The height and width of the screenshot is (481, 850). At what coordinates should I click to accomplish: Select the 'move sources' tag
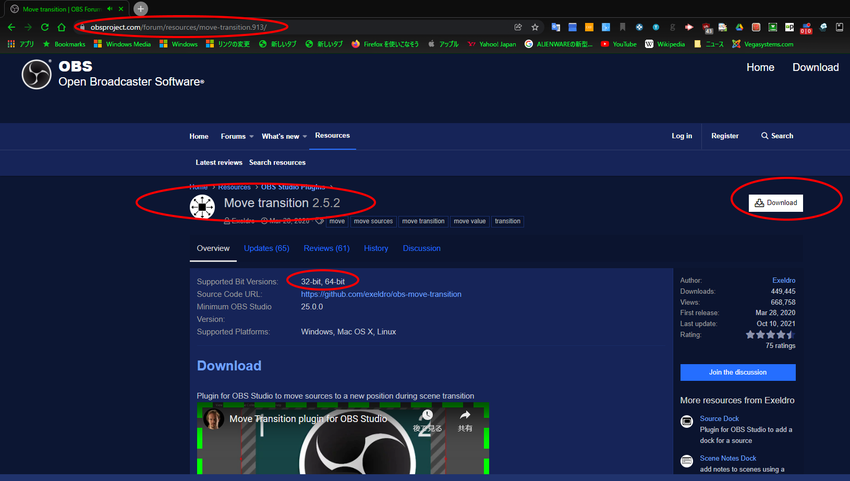373,221
